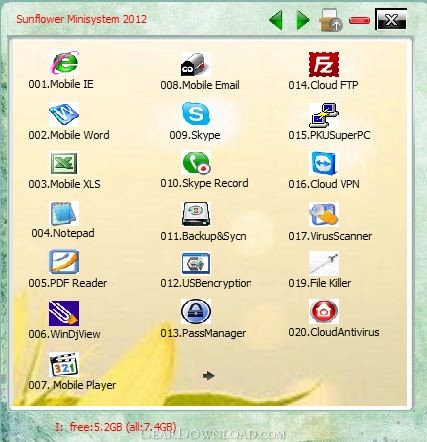Click the '017.VirusScanner' label
Viewport: 427px width, 442px height.
[x=330, y=236]
